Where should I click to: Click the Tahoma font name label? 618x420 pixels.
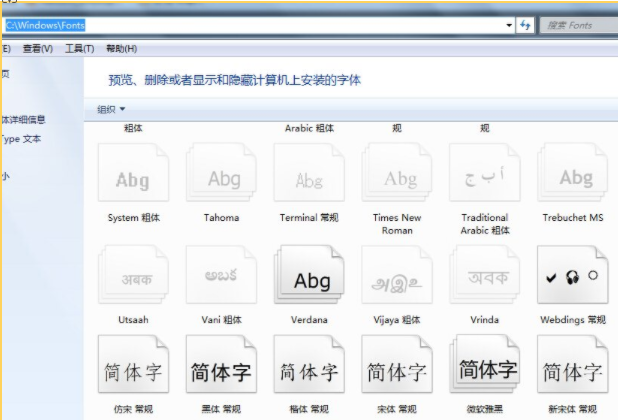(222, 217)
